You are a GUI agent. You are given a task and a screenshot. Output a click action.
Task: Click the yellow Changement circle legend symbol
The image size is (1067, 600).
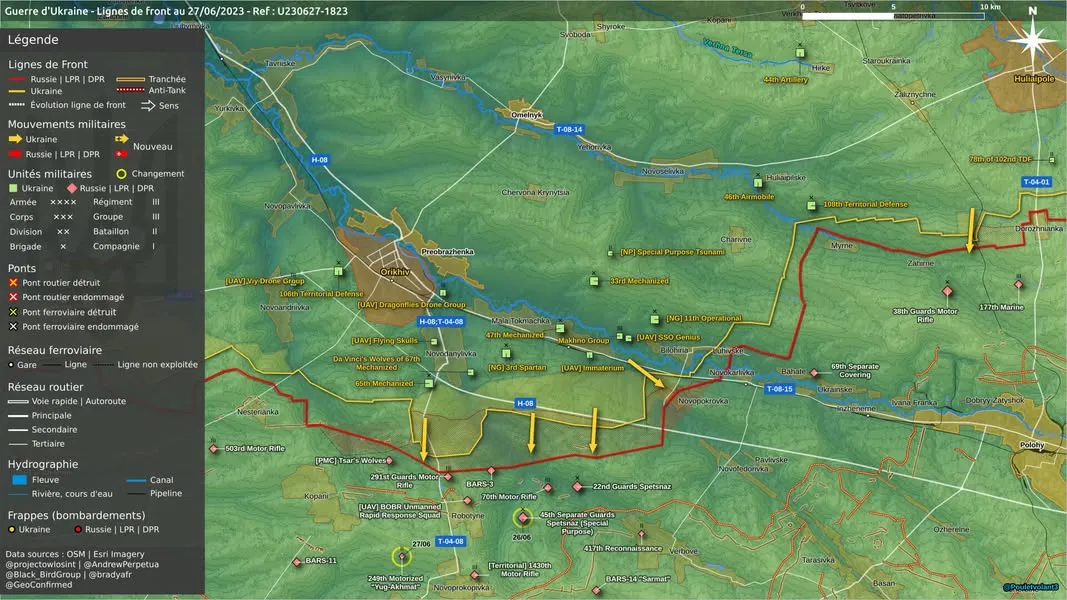[121, 173]
